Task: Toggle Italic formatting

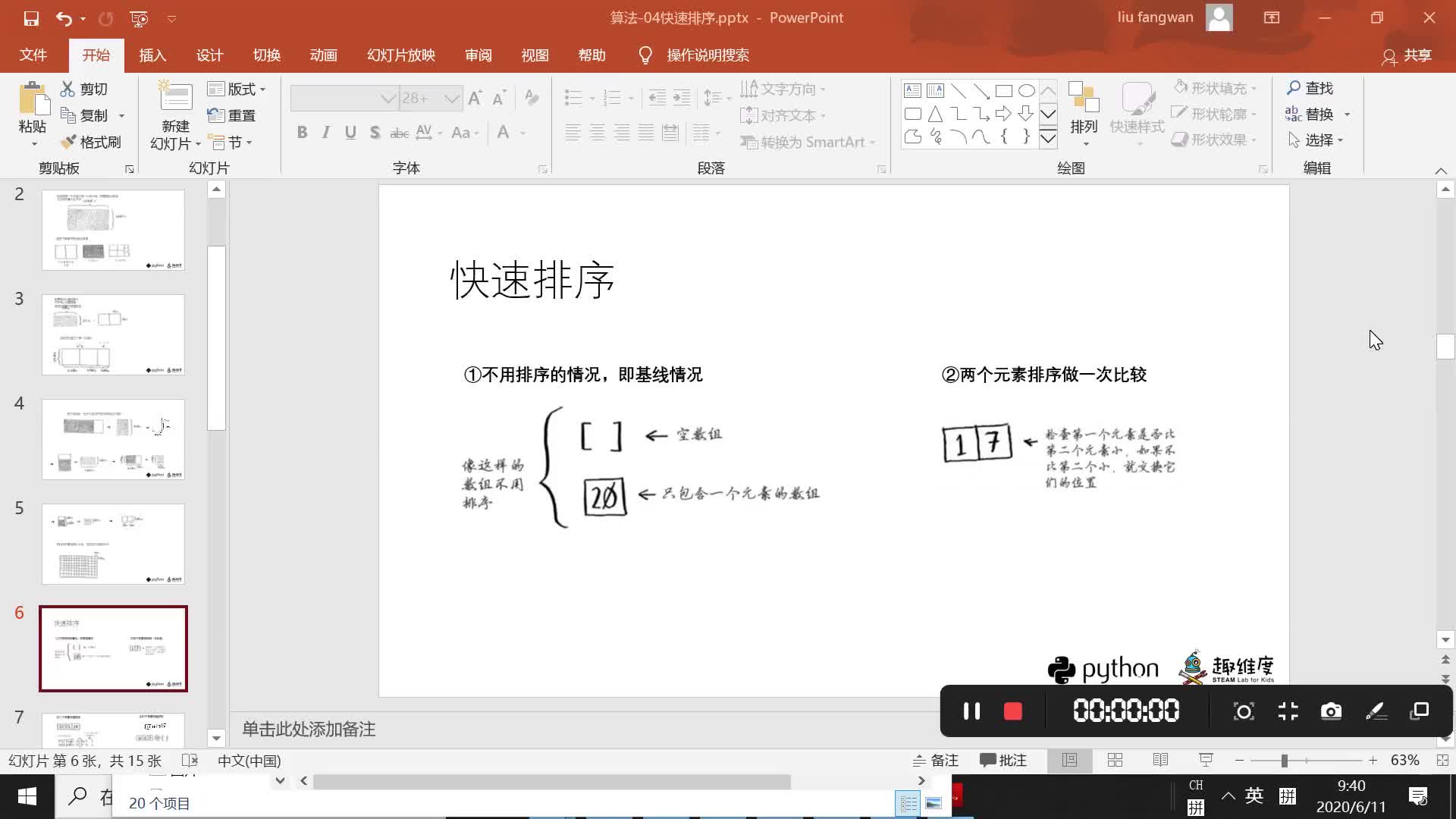Action: (326, 133)
